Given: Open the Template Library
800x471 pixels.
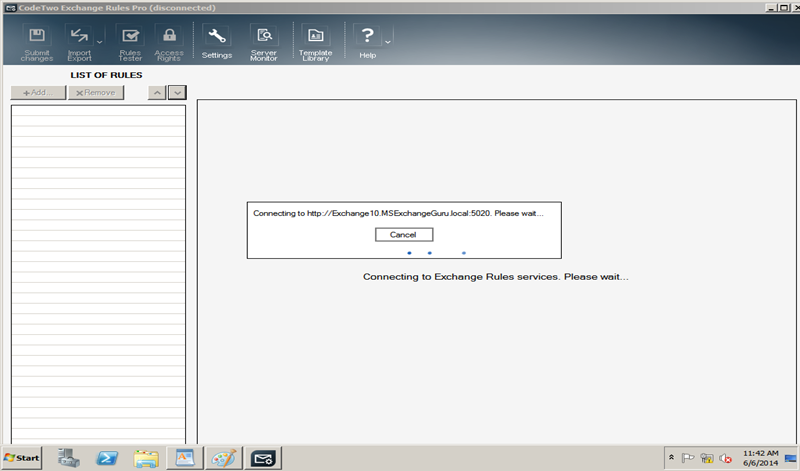Looking at the screenshot, I should (315, 43).
